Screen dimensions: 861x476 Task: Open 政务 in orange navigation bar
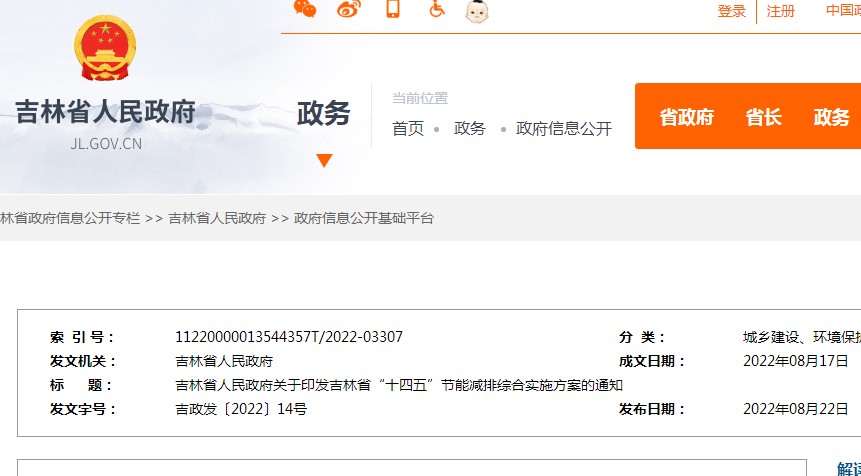pos(831,117)
